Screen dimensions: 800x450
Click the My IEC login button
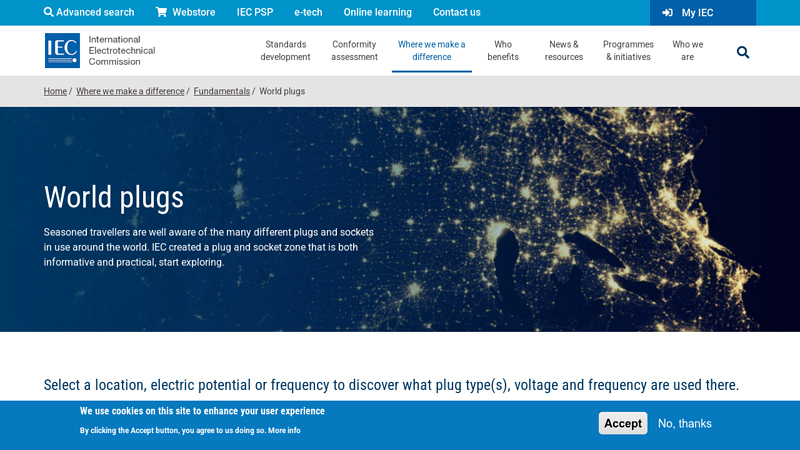pyautogui.click(x=688, y=12)
